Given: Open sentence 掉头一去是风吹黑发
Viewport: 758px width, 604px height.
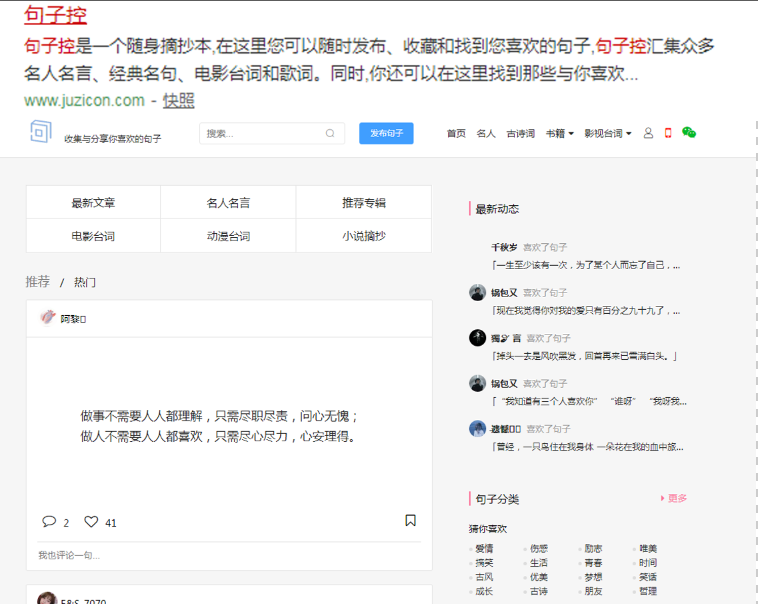Looking at the screenshot, I should pyautogui.click(x=584, y=356).
